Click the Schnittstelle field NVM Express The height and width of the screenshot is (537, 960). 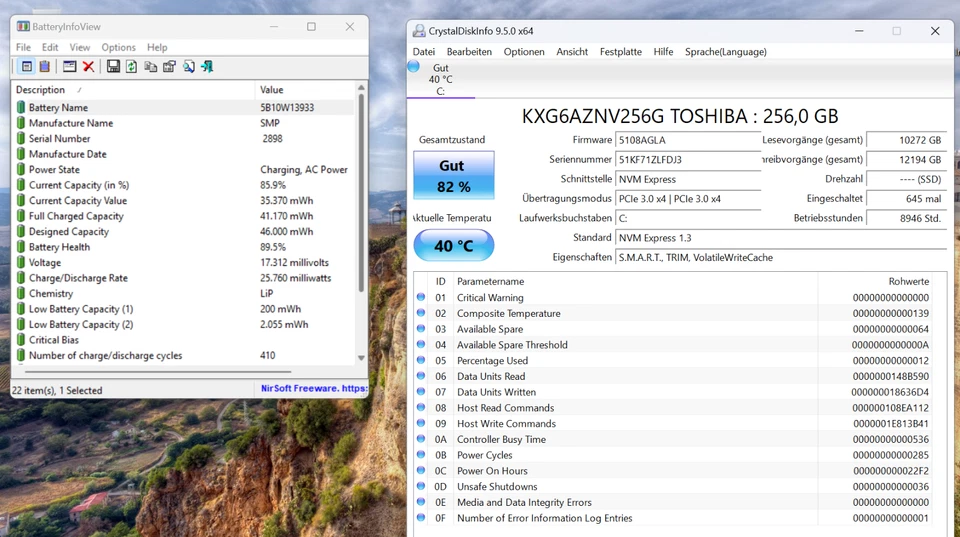688,179
